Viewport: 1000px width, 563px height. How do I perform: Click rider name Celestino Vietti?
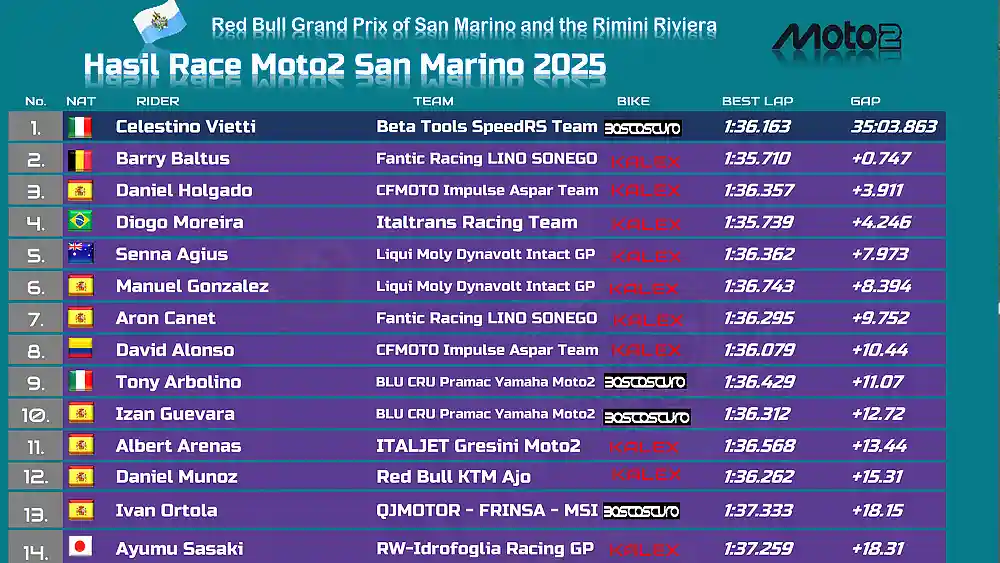[186, 126]
